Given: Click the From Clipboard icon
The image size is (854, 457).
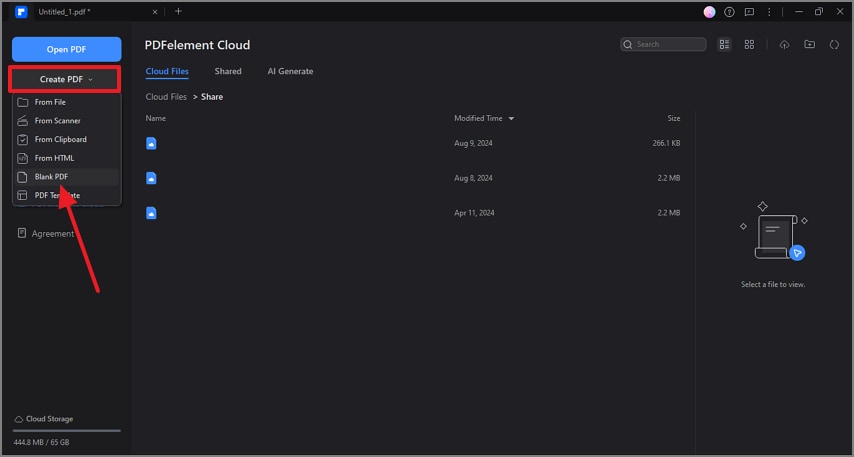Looking at the screenshot, I should [x=22, y=139].
